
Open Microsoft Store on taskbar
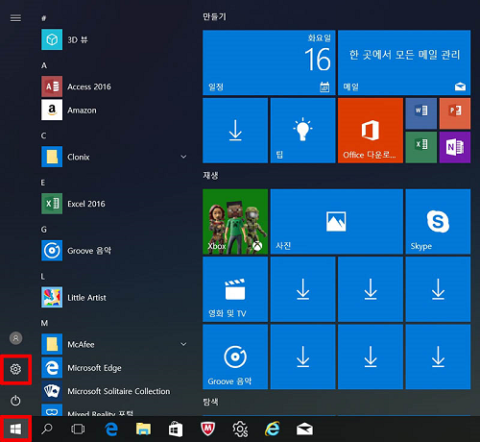click(x=175, y=429)
